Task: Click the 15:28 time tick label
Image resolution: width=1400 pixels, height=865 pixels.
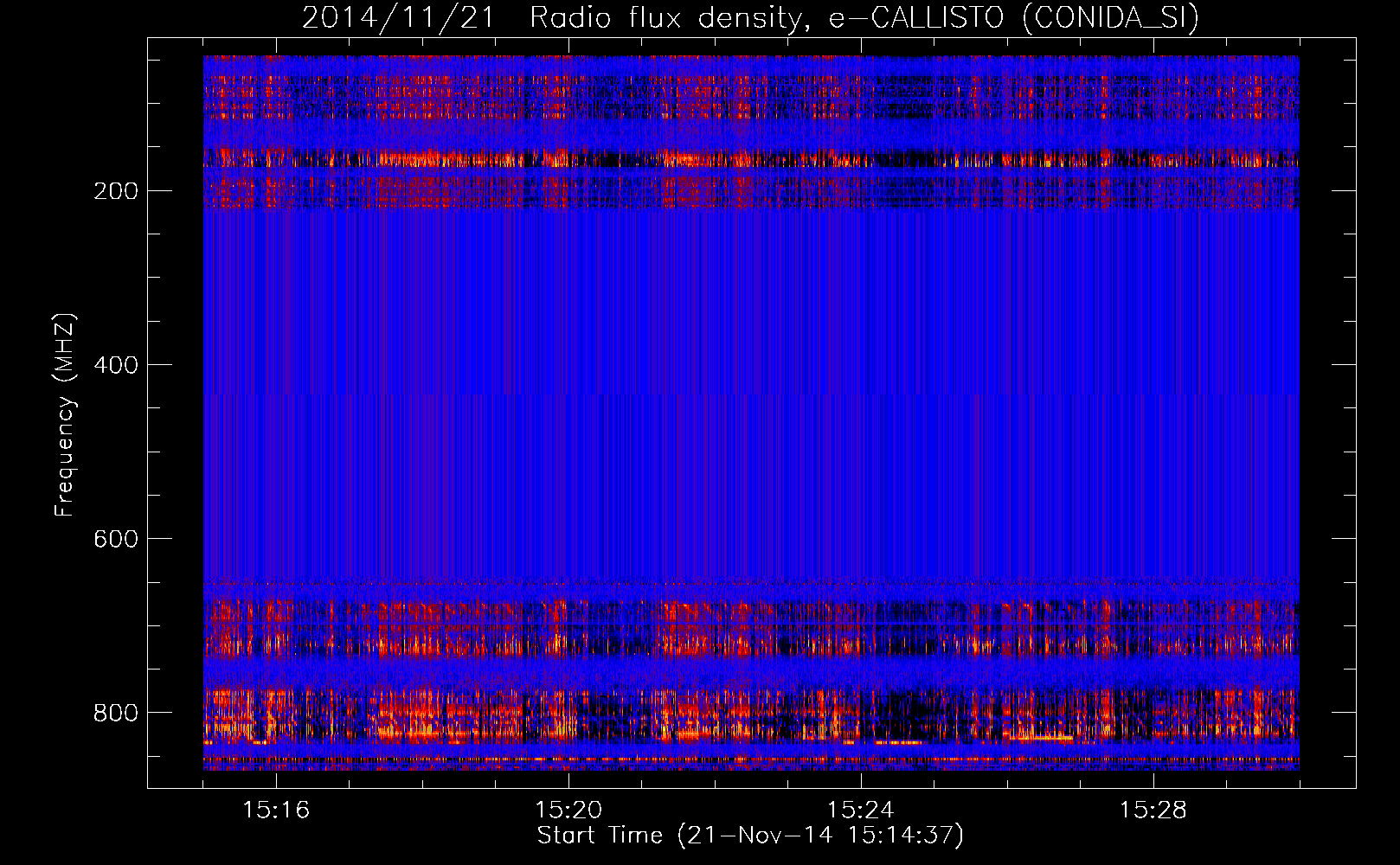Action: [x=1153, y=810]
